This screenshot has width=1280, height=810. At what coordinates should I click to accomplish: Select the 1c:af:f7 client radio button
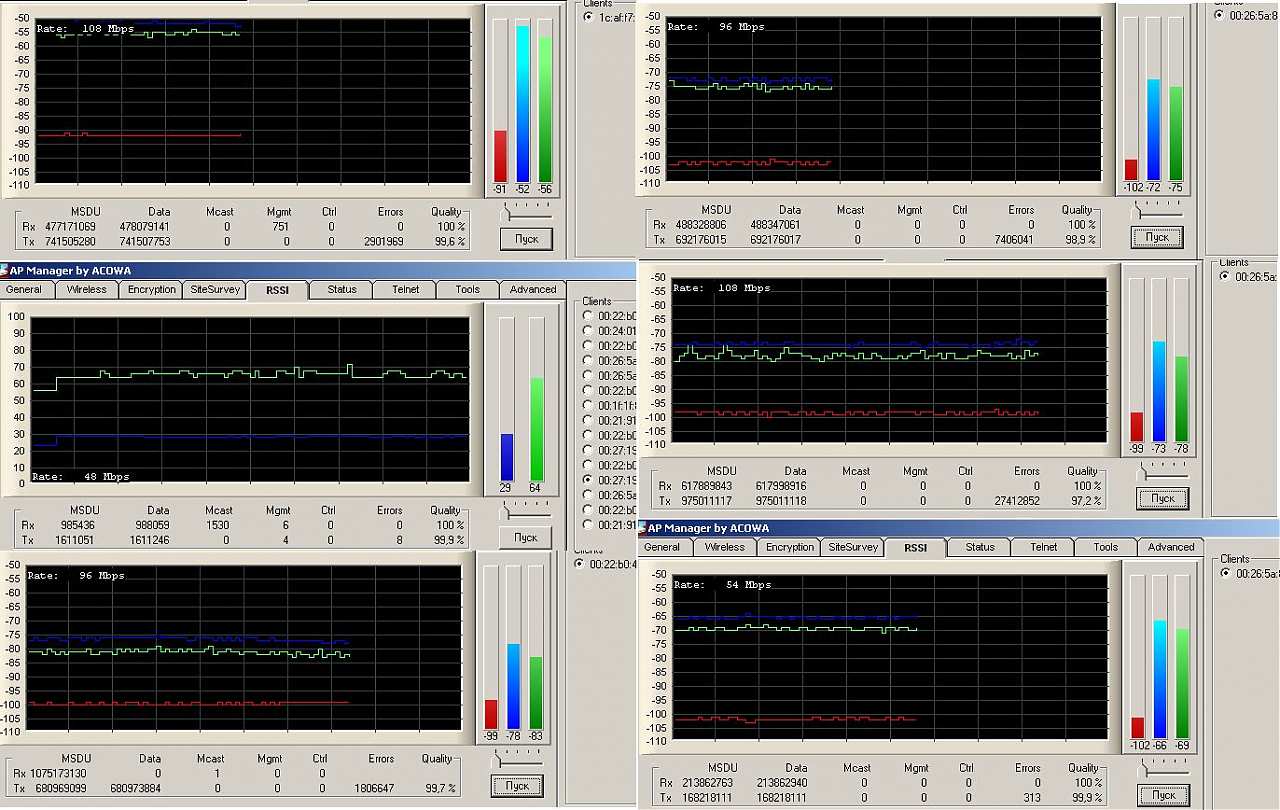589,17
